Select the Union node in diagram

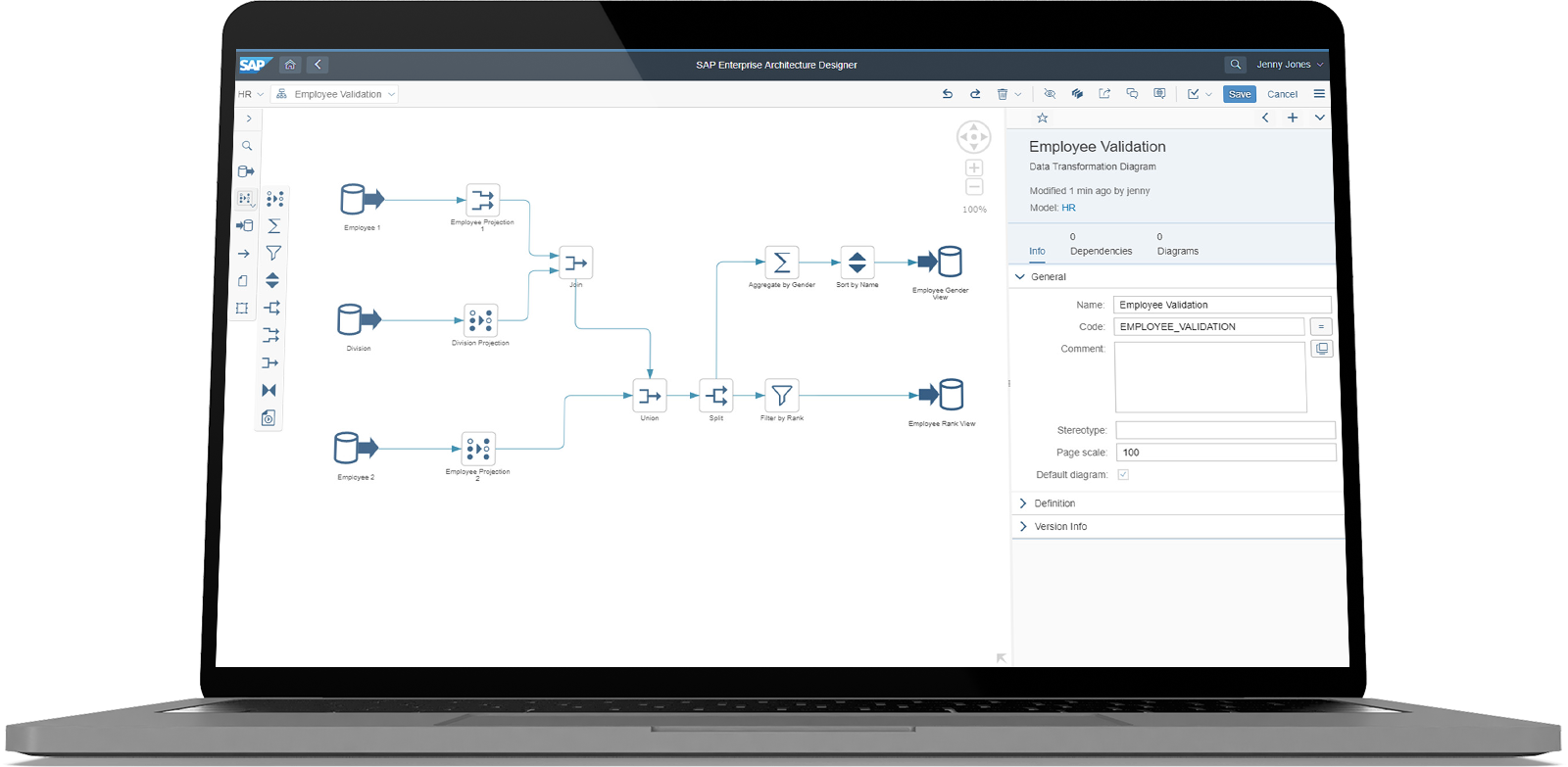tap(650, 396)
